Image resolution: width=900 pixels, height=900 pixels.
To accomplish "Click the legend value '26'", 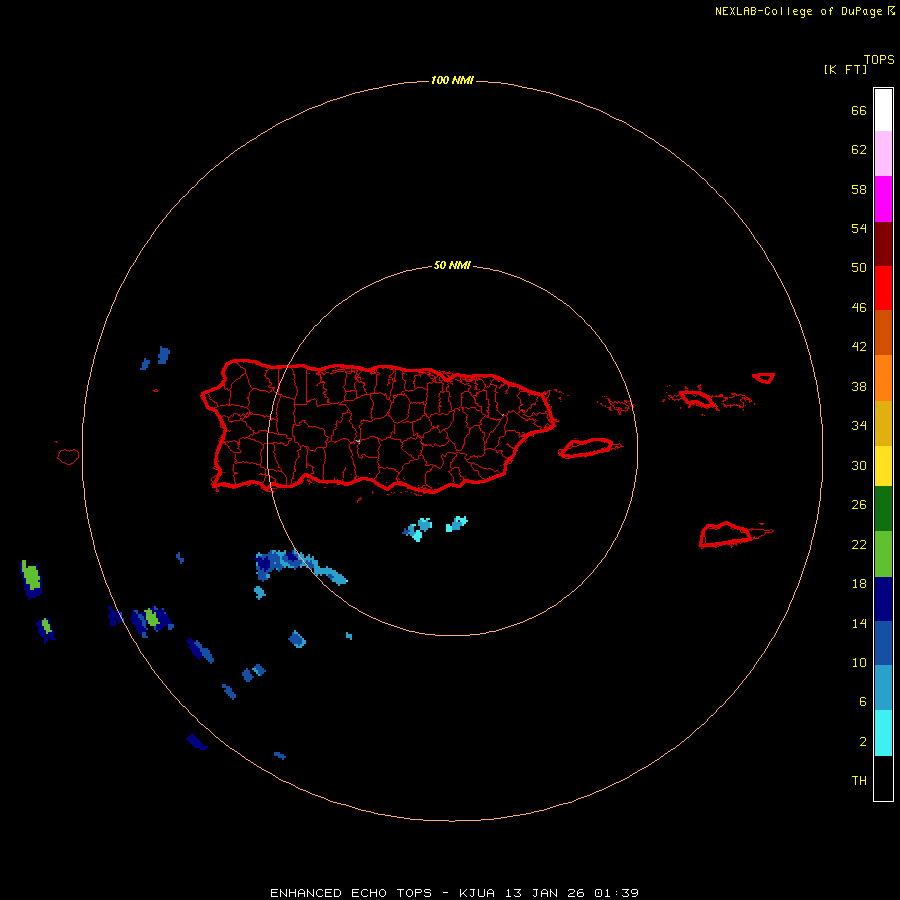I will point(859,505).
